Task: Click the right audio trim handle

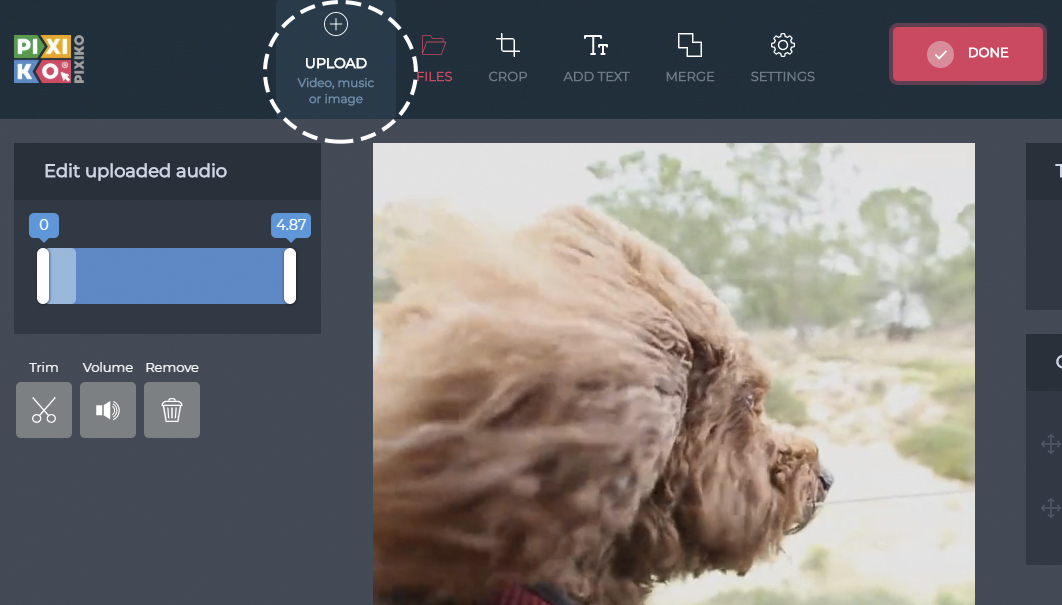Action: [290, 276]
